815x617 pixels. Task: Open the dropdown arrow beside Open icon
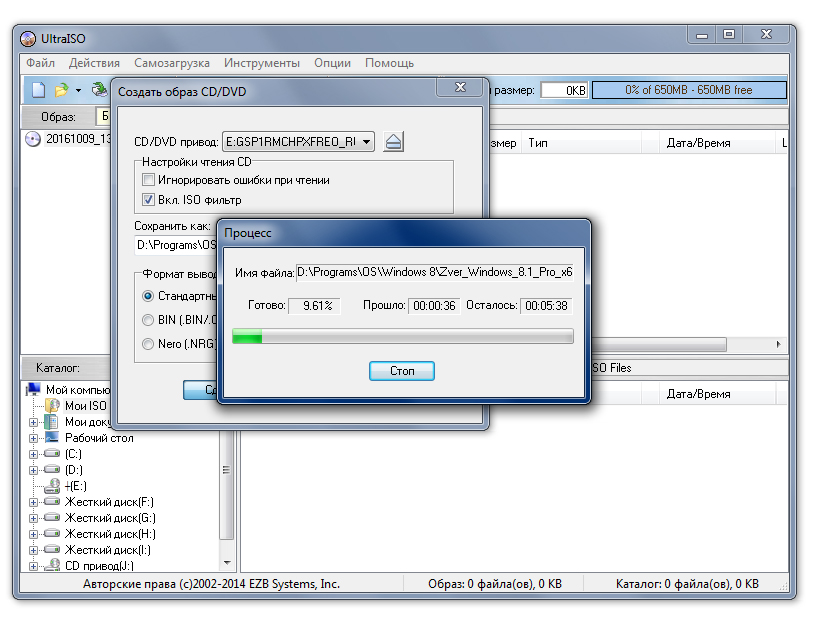[78, 90]
